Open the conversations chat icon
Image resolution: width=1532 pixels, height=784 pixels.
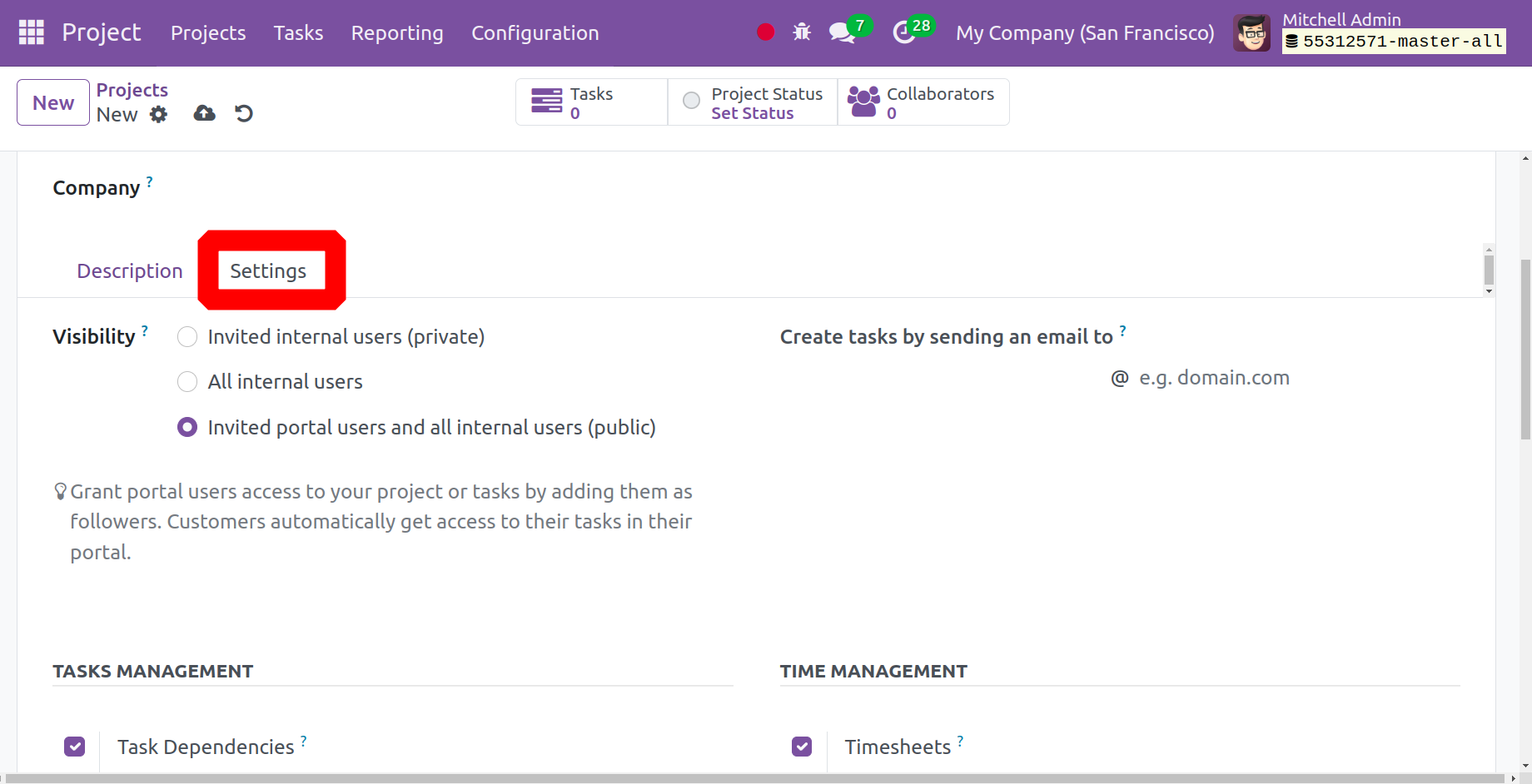coord(842,33)
